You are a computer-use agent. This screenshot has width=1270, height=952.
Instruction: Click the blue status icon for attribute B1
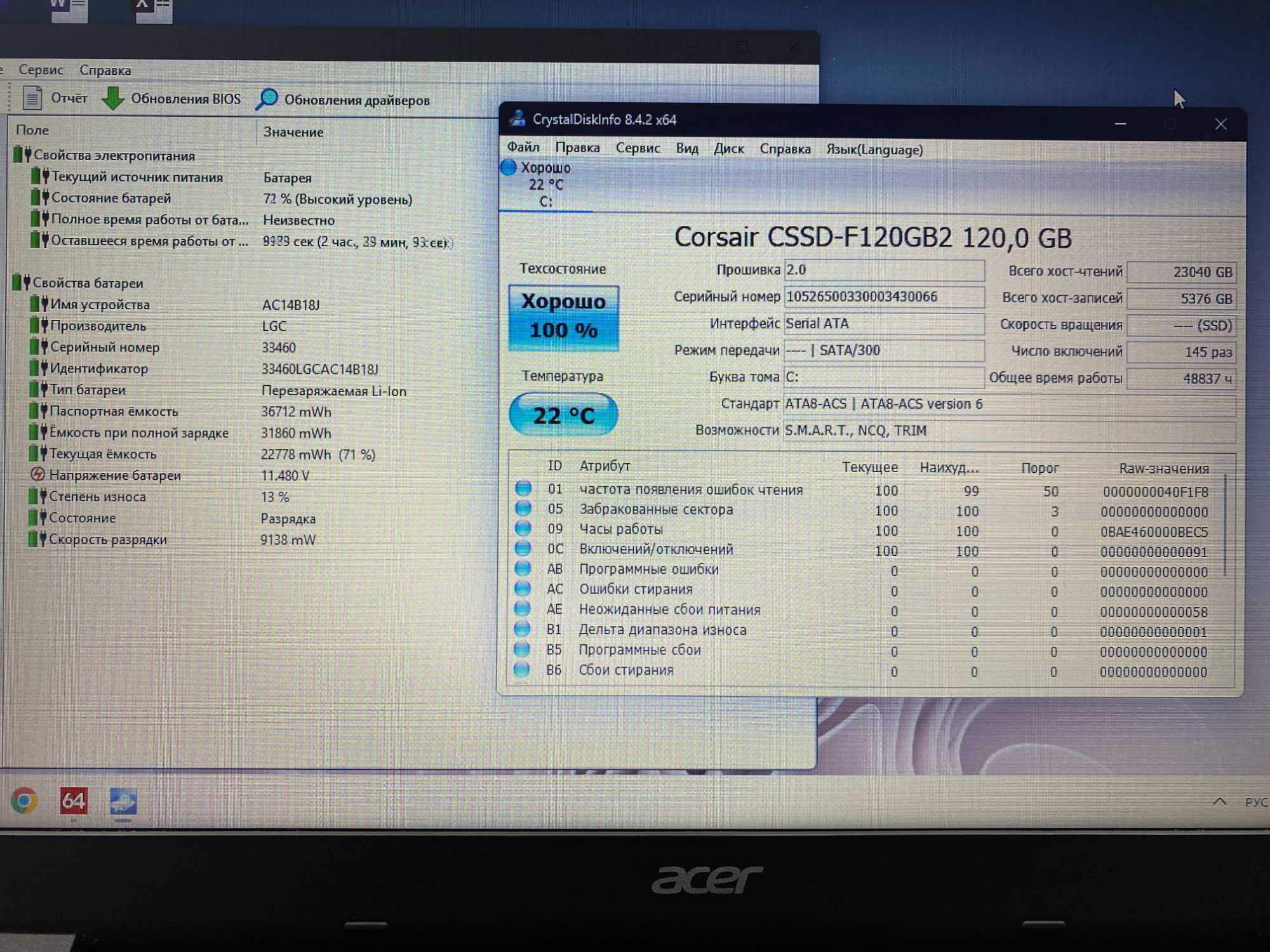point(522,629)
